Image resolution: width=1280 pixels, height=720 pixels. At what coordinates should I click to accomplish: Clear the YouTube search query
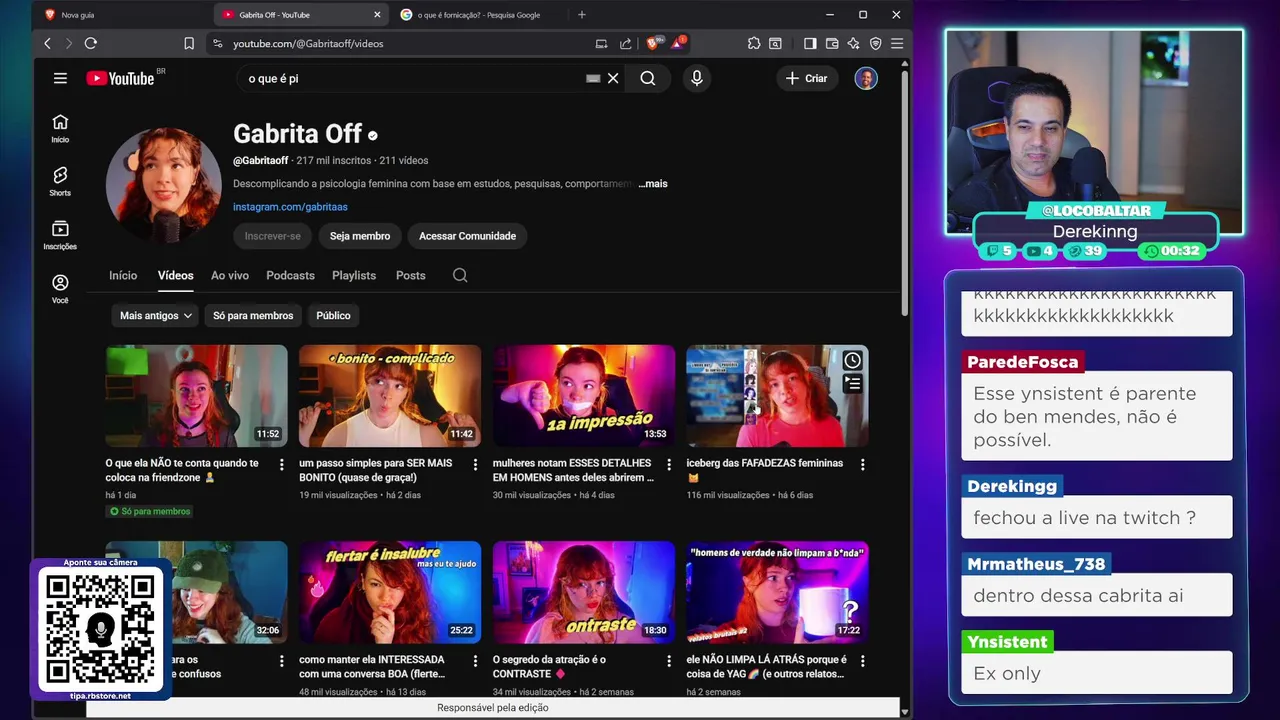(613, 78)
